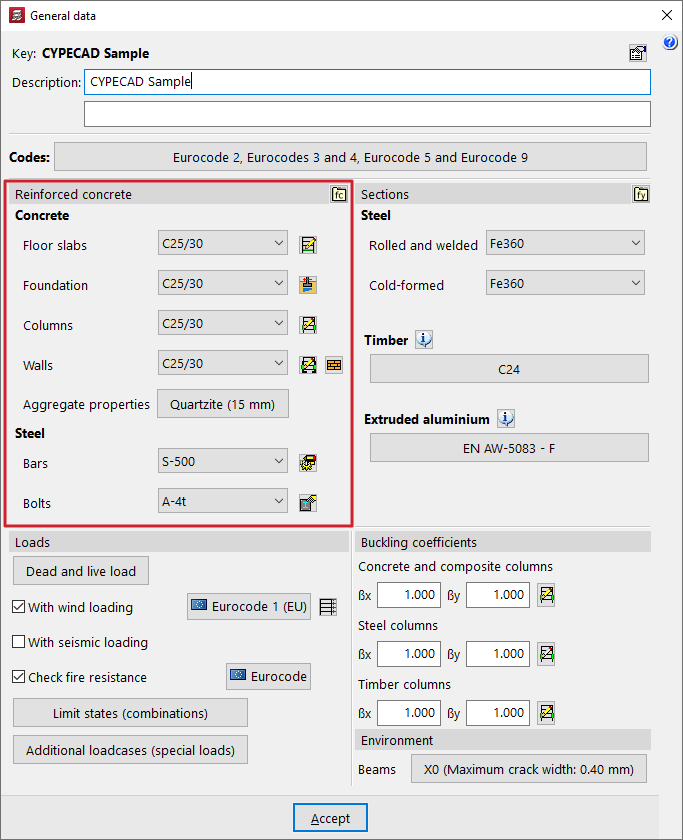The image size is (683, 840).
Task: Click EN AW-5083 - F aluminium button
Action: (x=509, y=448)
